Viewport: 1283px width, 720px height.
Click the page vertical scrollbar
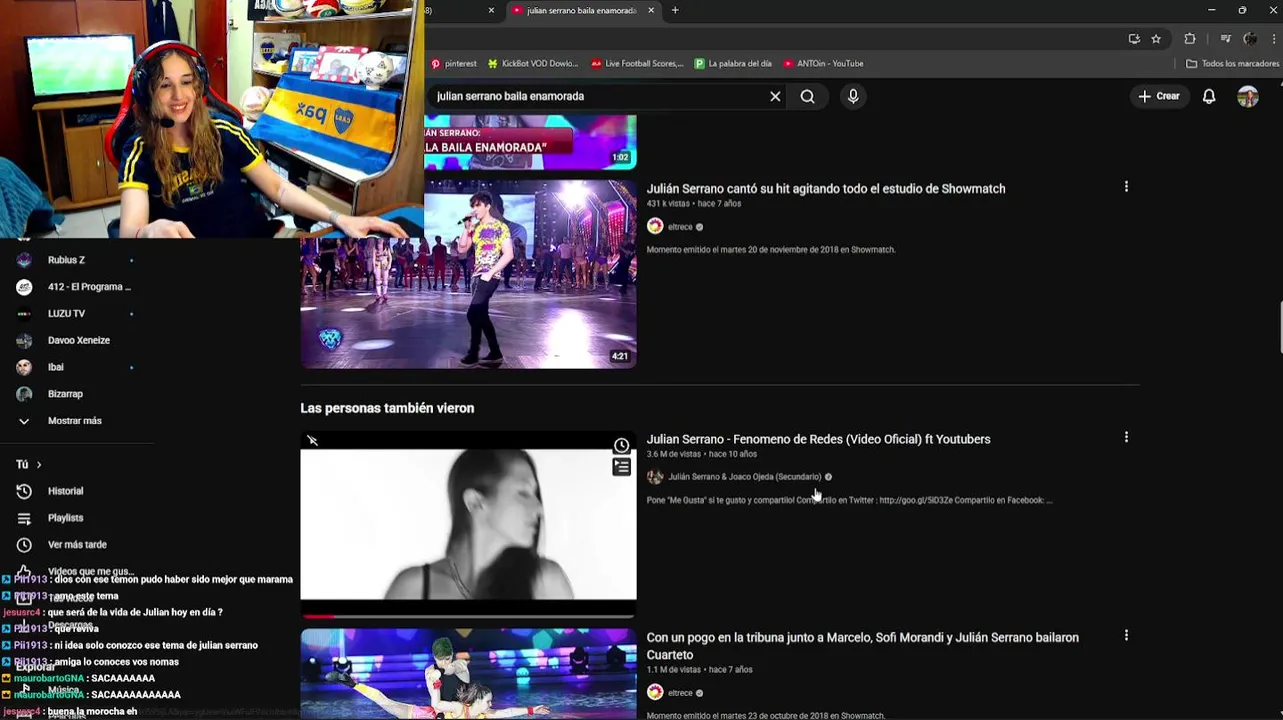click(x=1281, y=328)
